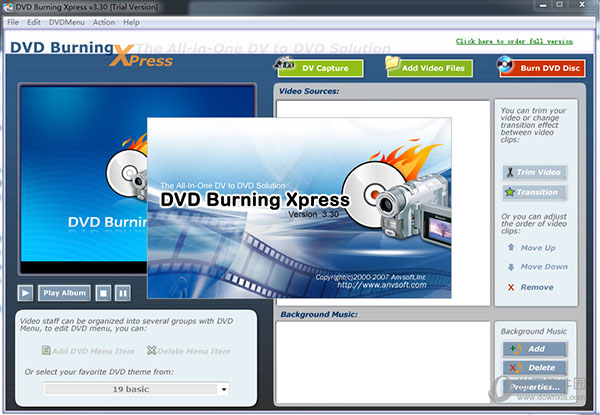Click the up arrow icon next to Move Up
The width and height of the screenshot is (600, 415).
tap(511, 247)
